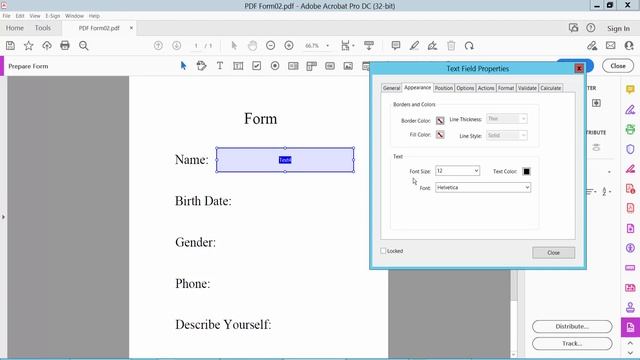Viewport: 640px width, 360px height.
Task: Go to the Home tab
Action: click(15, 28)
